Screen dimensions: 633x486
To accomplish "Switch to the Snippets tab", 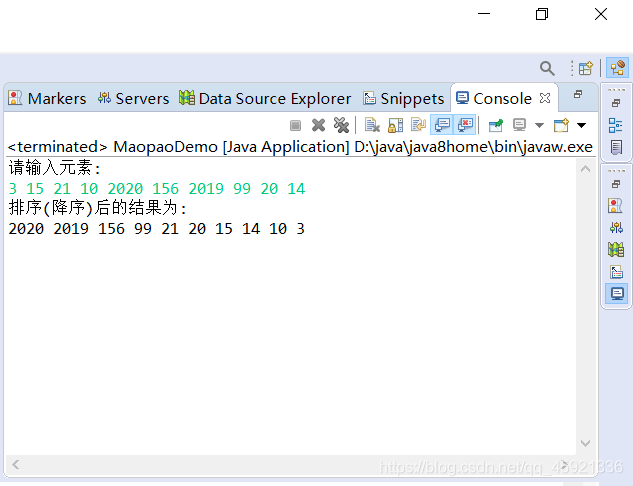I will [x=403, y=98].
